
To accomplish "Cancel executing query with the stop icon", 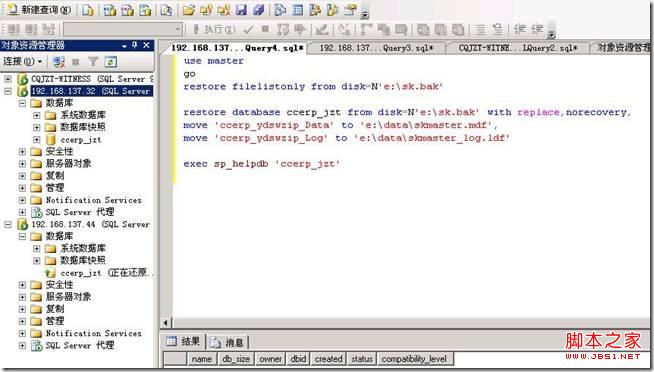I will pos(265,29).
